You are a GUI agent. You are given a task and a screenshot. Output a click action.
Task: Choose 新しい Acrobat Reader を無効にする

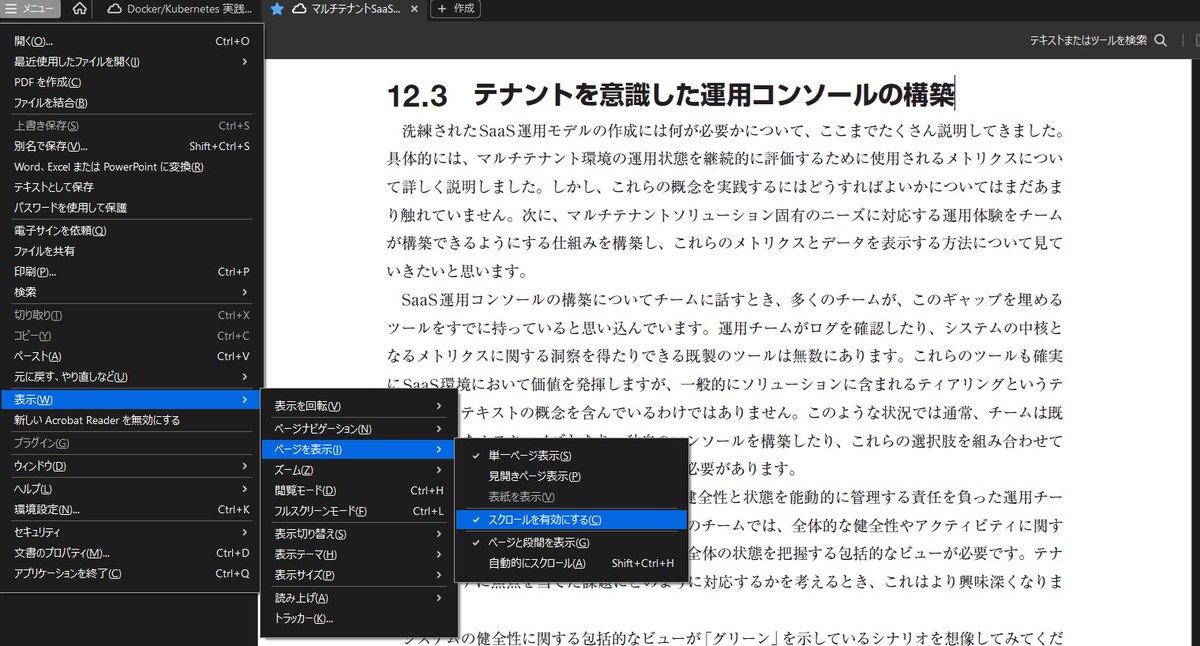(132, 420)
